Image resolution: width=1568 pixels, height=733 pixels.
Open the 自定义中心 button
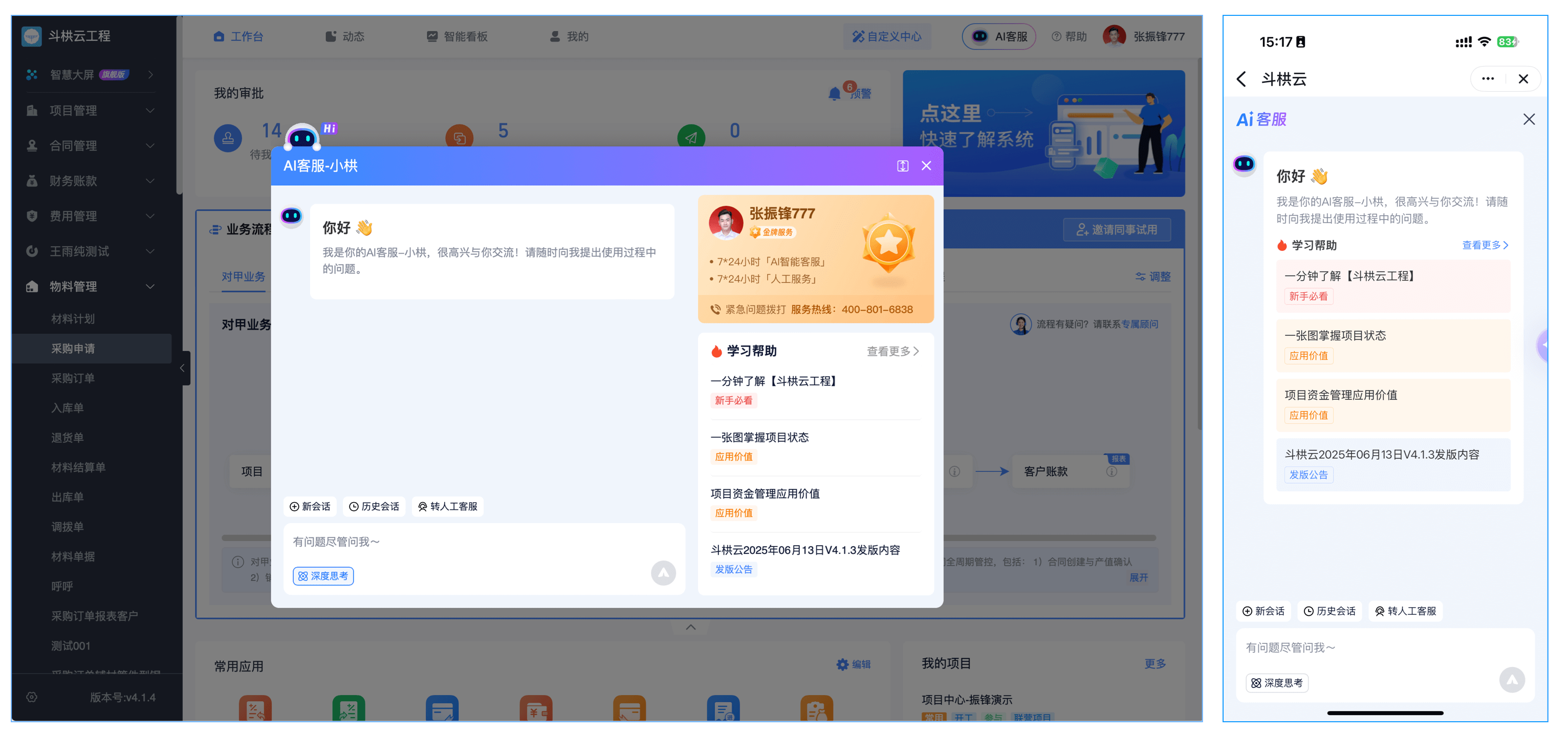[887, 36]
